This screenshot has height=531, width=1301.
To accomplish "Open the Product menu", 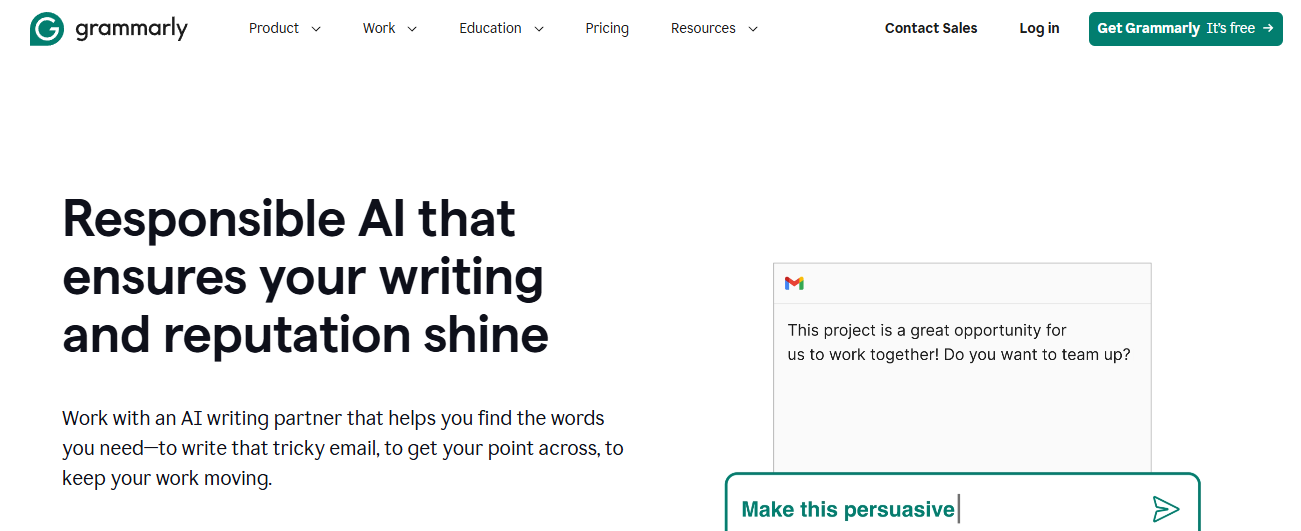I will (274, 28).
